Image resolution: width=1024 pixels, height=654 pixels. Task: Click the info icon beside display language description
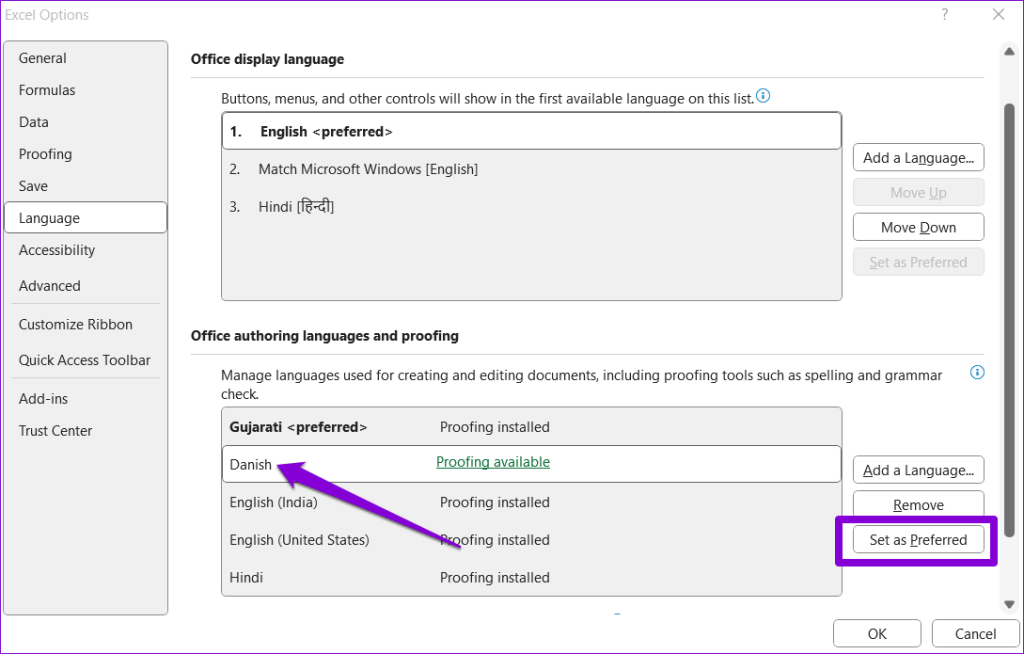point(763,97)
